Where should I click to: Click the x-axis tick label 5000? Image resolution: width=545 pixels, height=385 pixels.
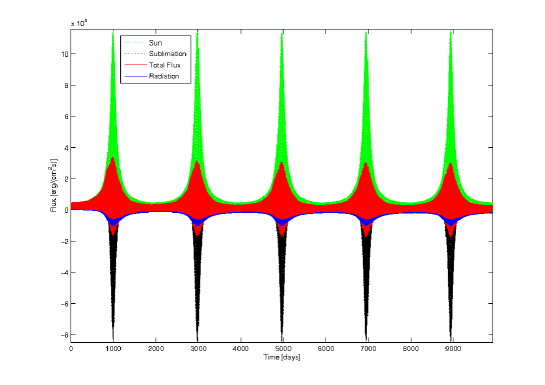[x=283, y=349]
